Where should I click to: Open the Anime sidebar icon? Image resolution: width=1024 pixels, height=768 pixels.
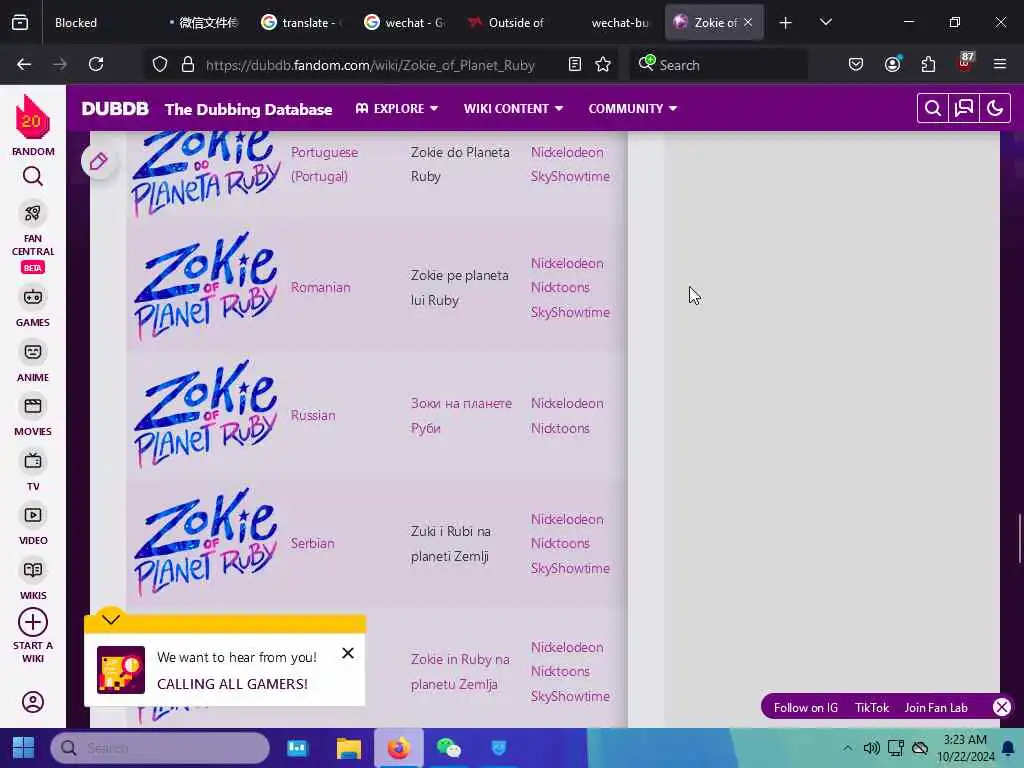point(33,352)
